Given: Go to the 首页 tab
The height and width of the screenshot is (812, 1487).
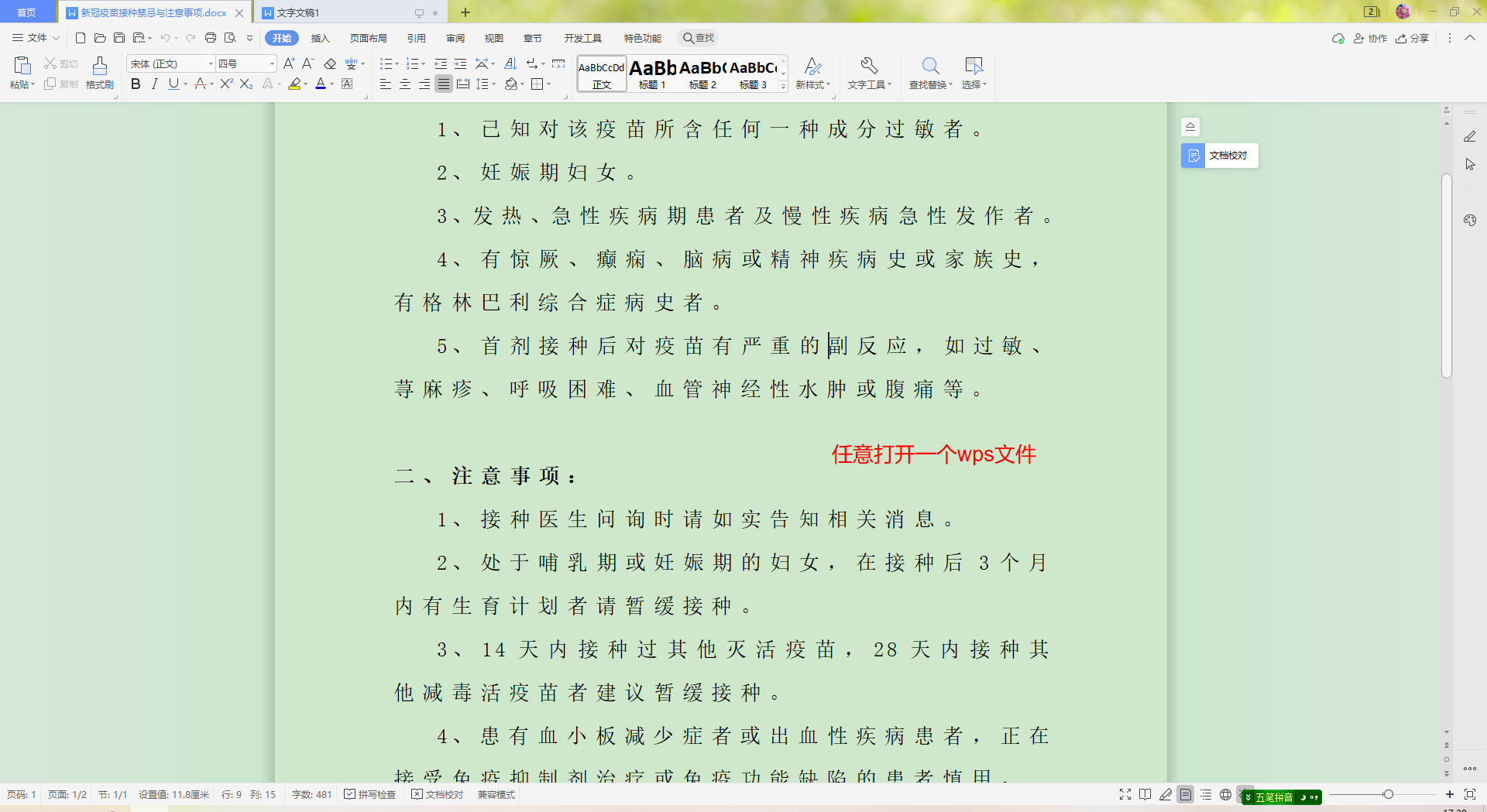Looking at the screenshot, I should [x=26, y=12].
